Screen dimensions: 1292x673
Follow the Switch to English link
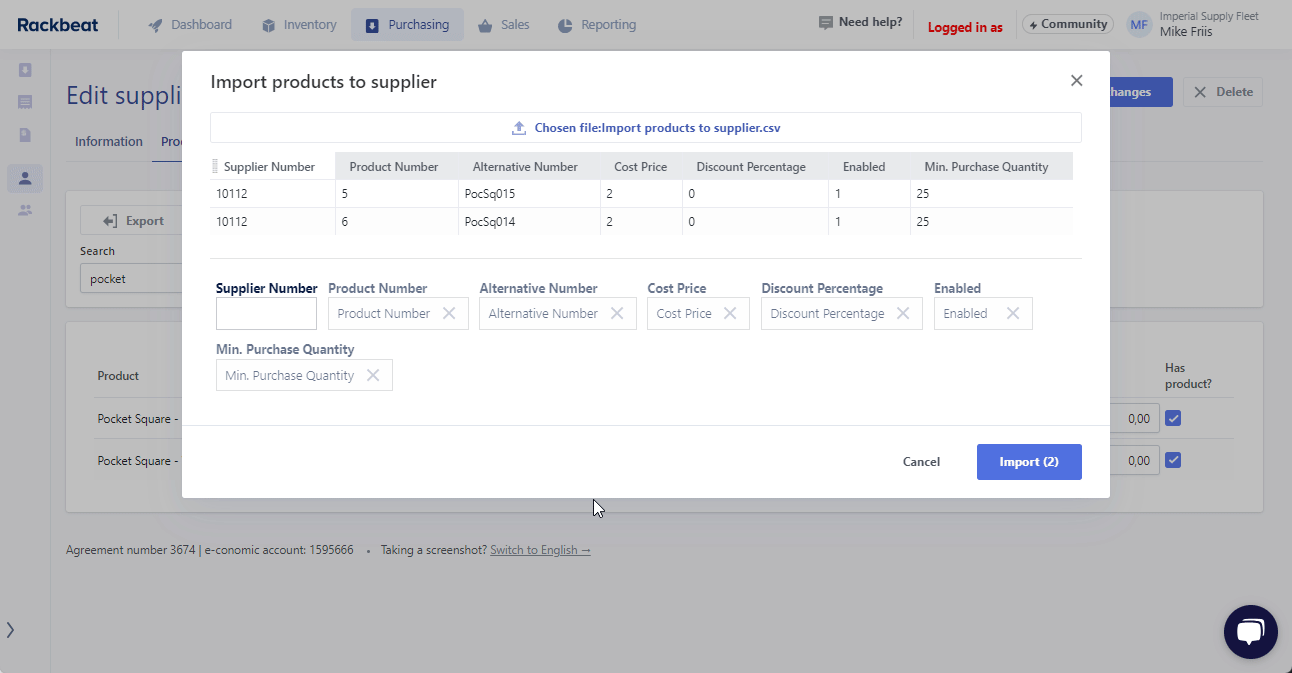(x=540, y=550)
